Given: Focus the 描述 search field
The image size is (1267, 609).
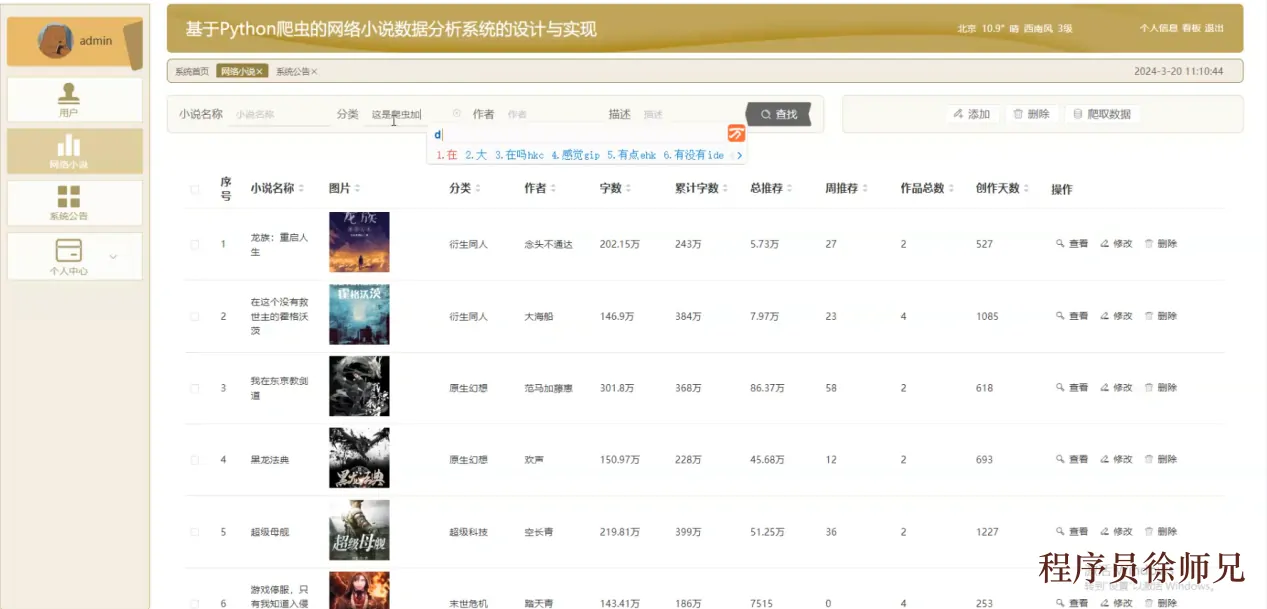Looking at the screenshot, I should [x=688, y=115].
